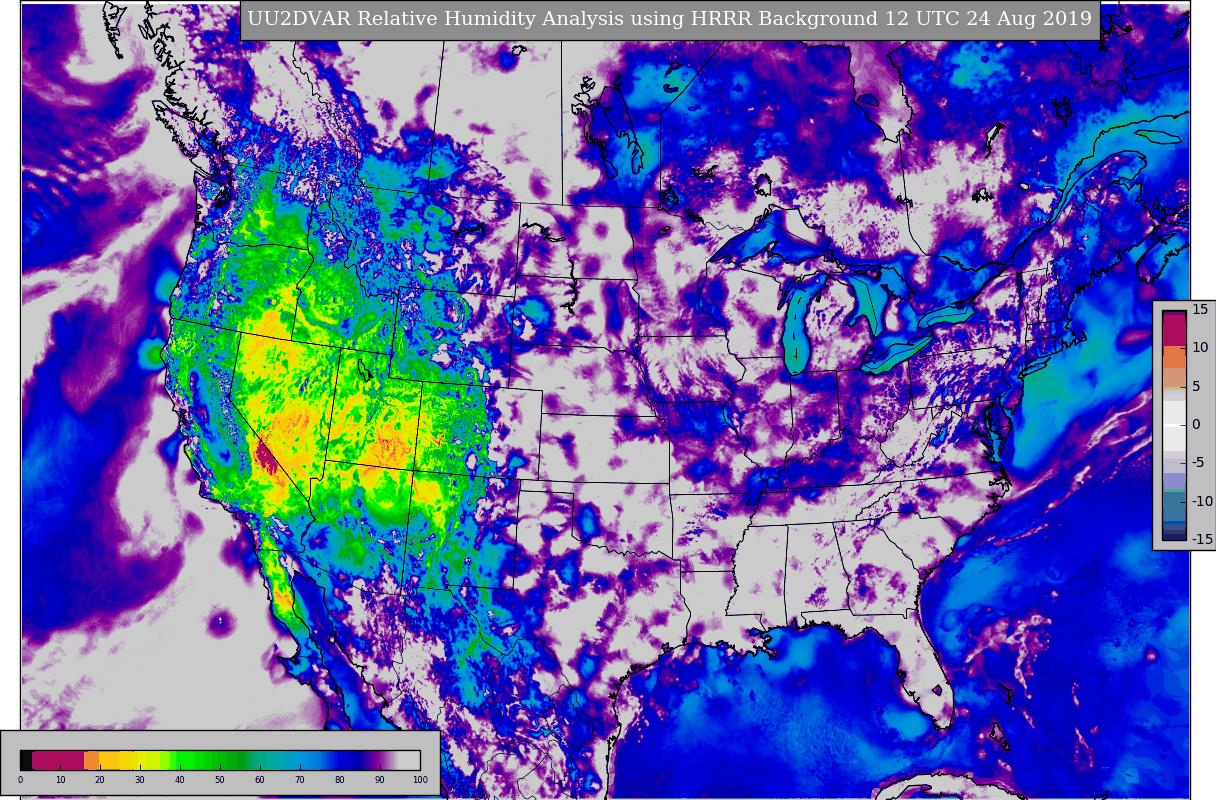The width and height of the screenshot is (1216, 800).
Task: Click the '0' tick on bottom humidity colorbar
Action: (20, 779)
